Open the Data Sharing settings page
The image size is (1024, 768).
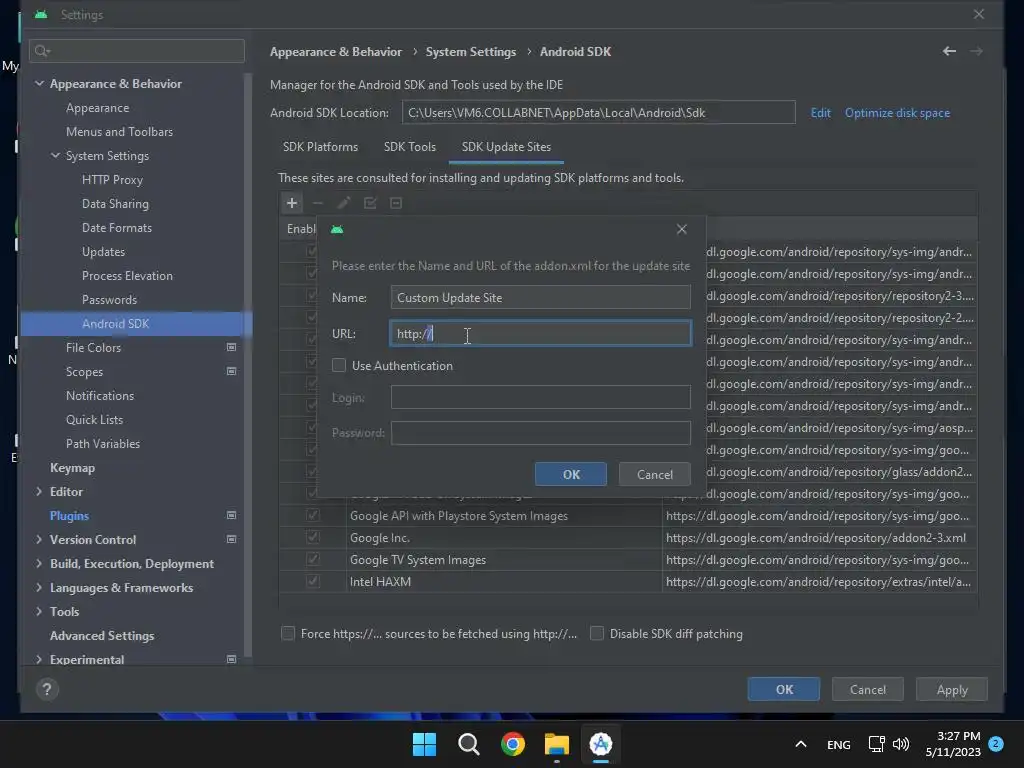(x=115, y=204)
